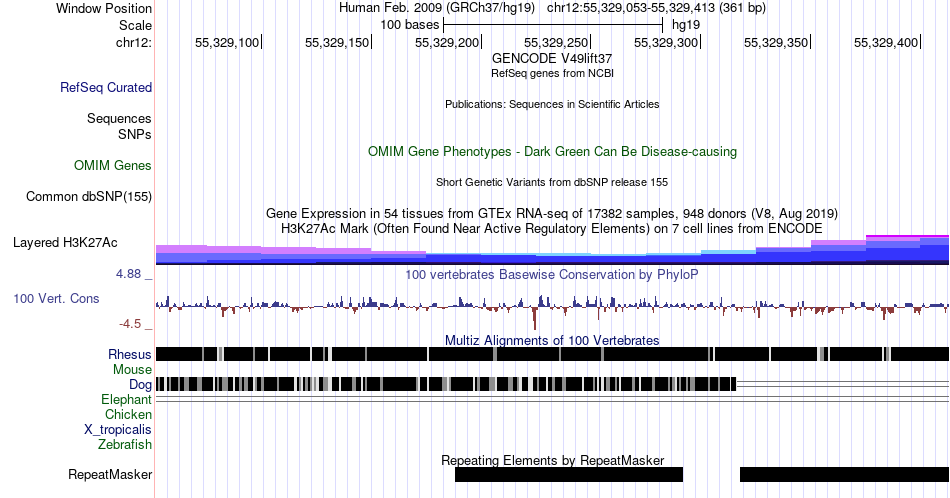Viewport: 950px width, 498px height.
Task: Click Multiz Alignments of 100 Vertebrates title
Action: pos(552,340)
